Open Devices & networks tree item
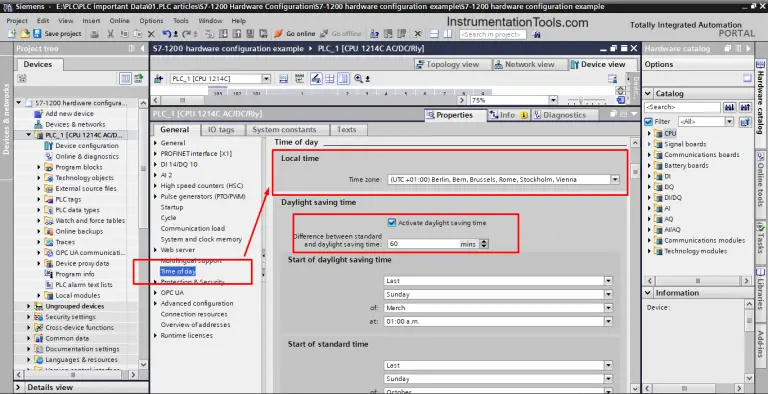Viewport: 768px width, 394px height. 75,124
